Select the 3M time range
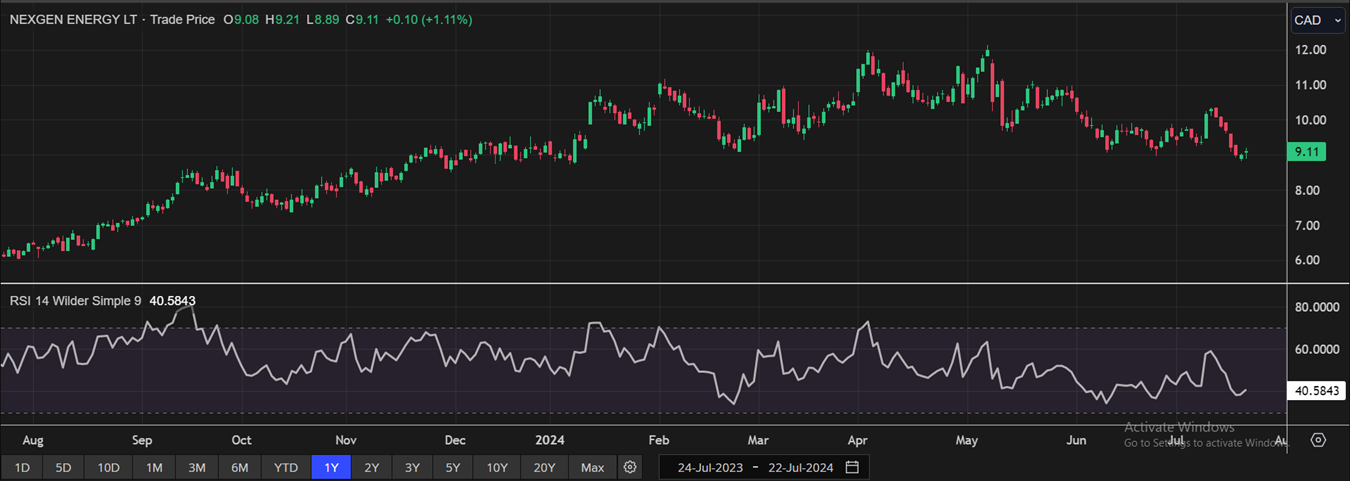Viewport: 1350px width, 481px height. pyautogui.click(x=197, y=467)
